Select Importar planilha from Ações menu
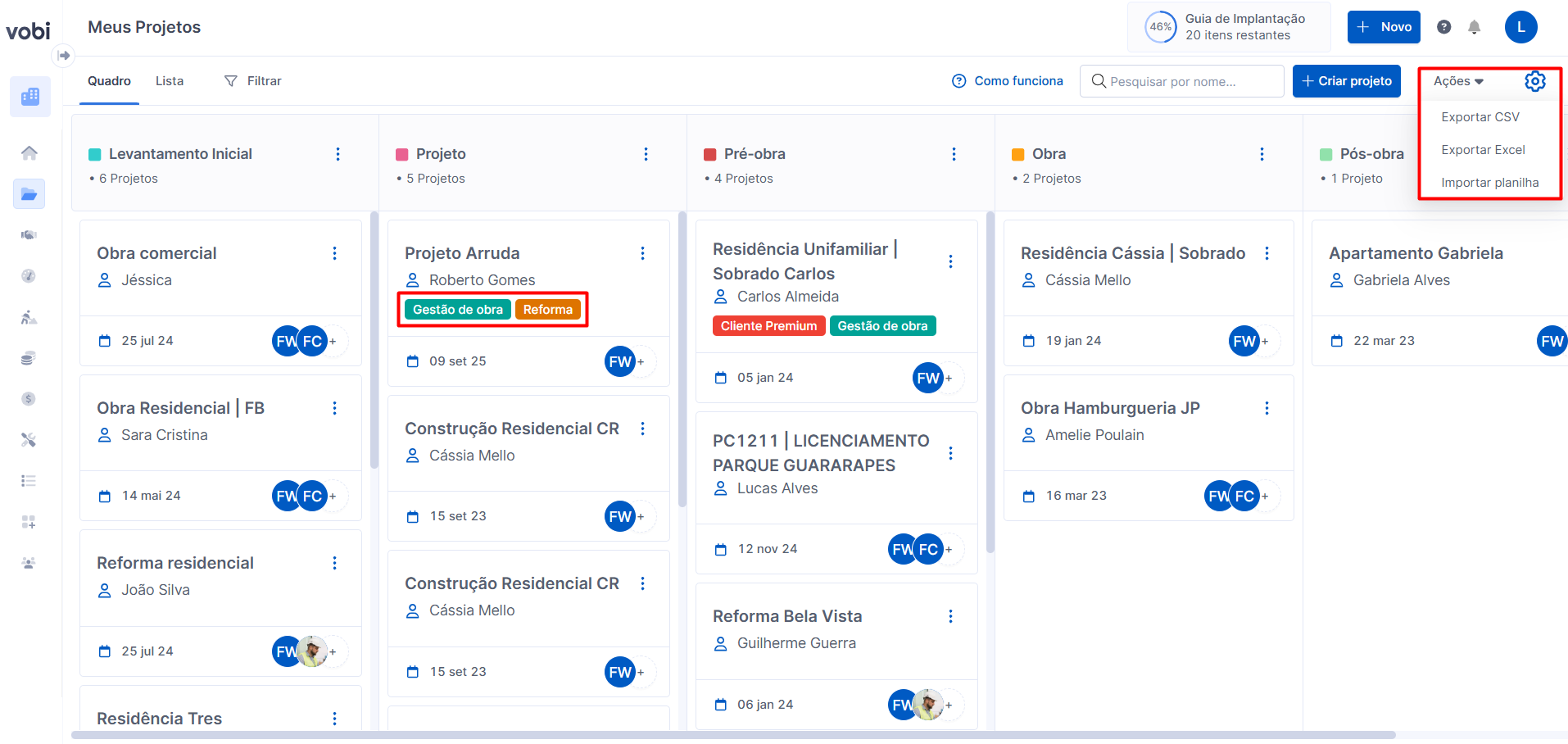 pyautogui.click(x=1489, y=183)
